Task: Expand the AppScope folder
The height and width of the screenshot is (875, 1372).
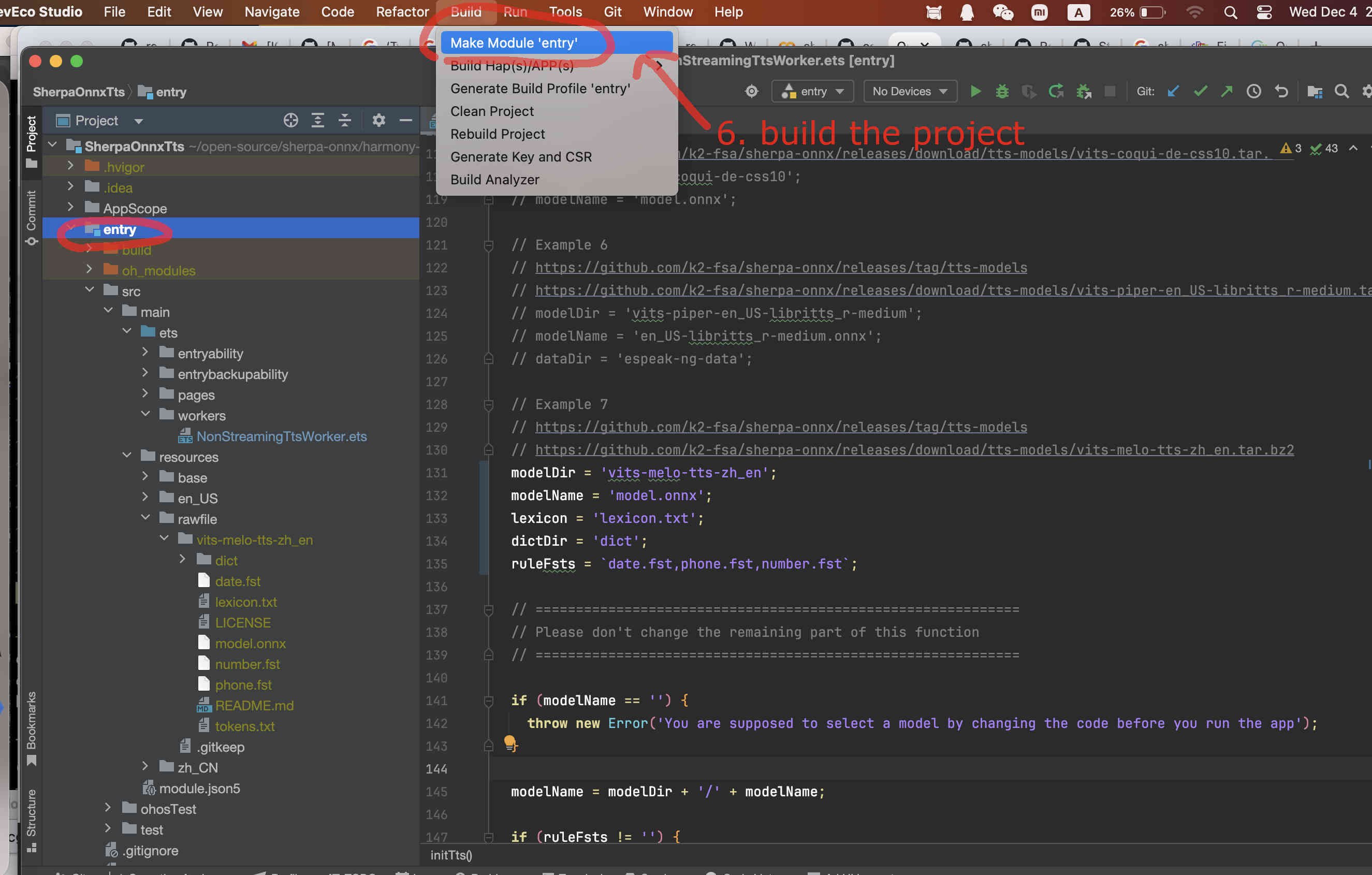Action: 70,207
